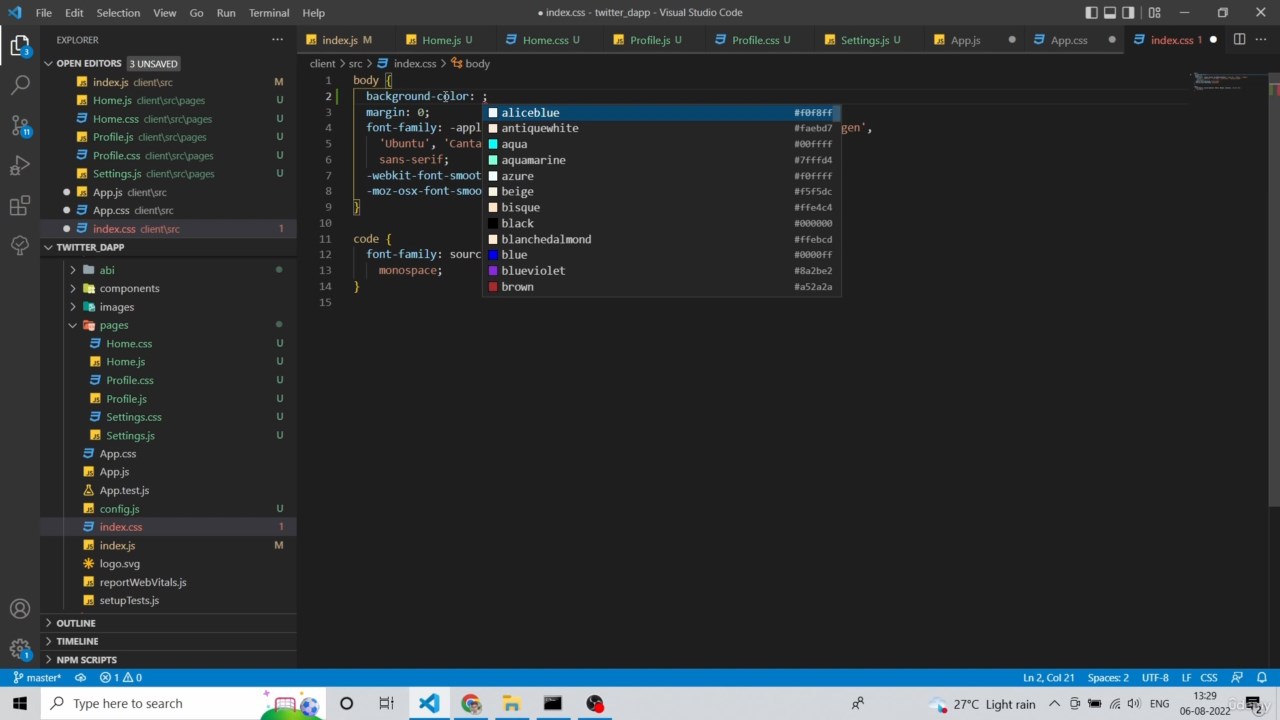
Task: Expand the abi folder
Action: 106,270
